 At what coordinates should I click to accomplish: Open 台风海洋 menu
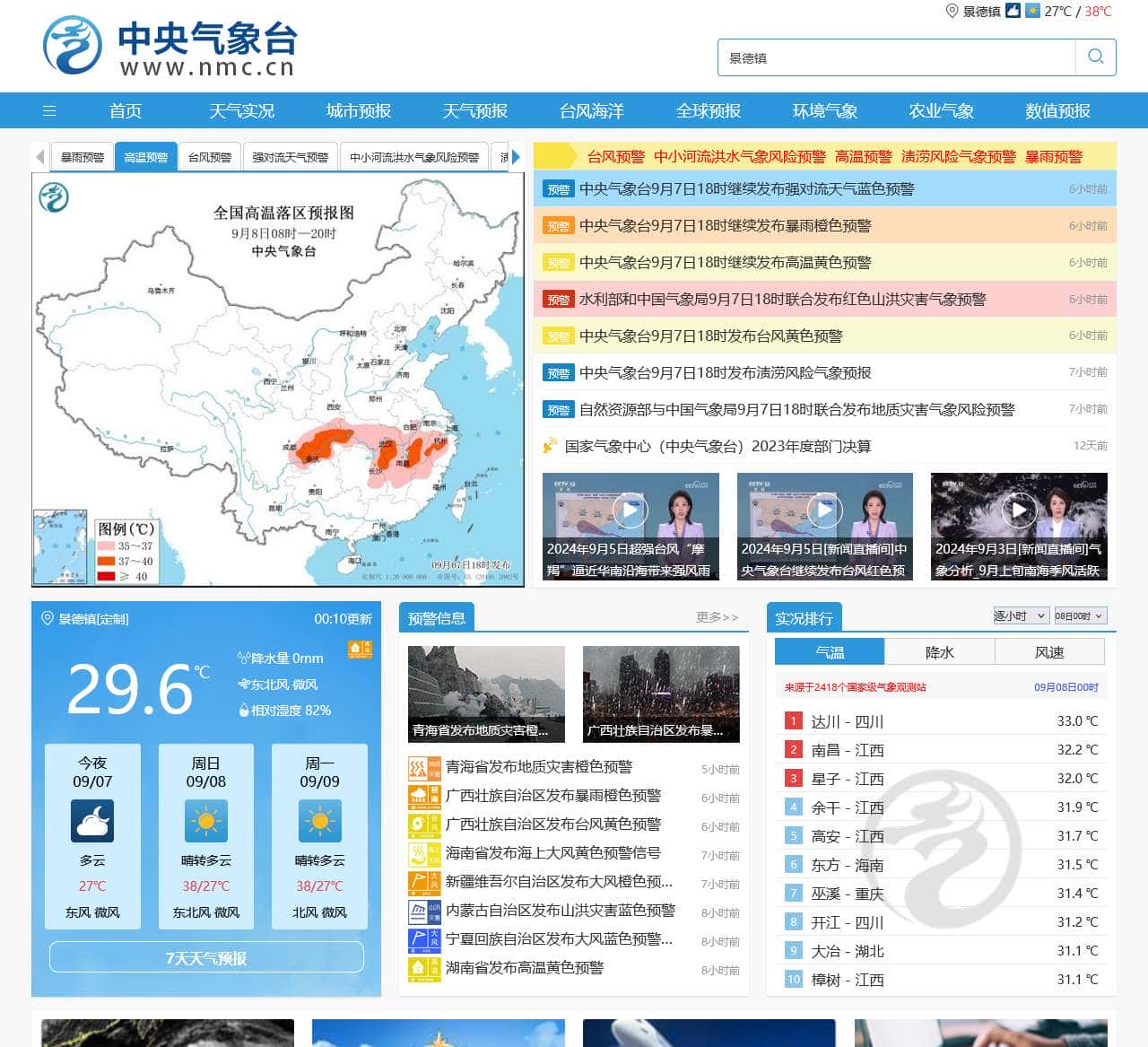tap(592, 110)
